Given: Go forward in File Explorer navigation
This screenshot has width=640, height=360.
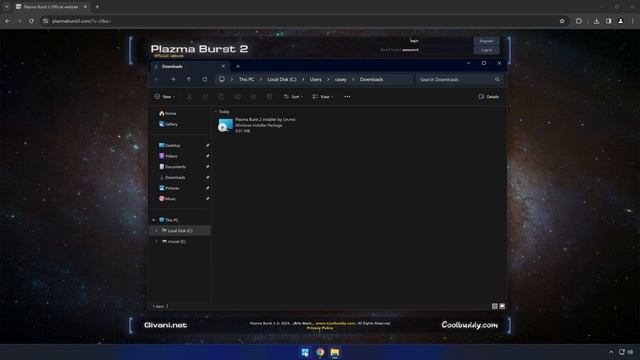Looking at the screenshot, I should coord(173,80).
